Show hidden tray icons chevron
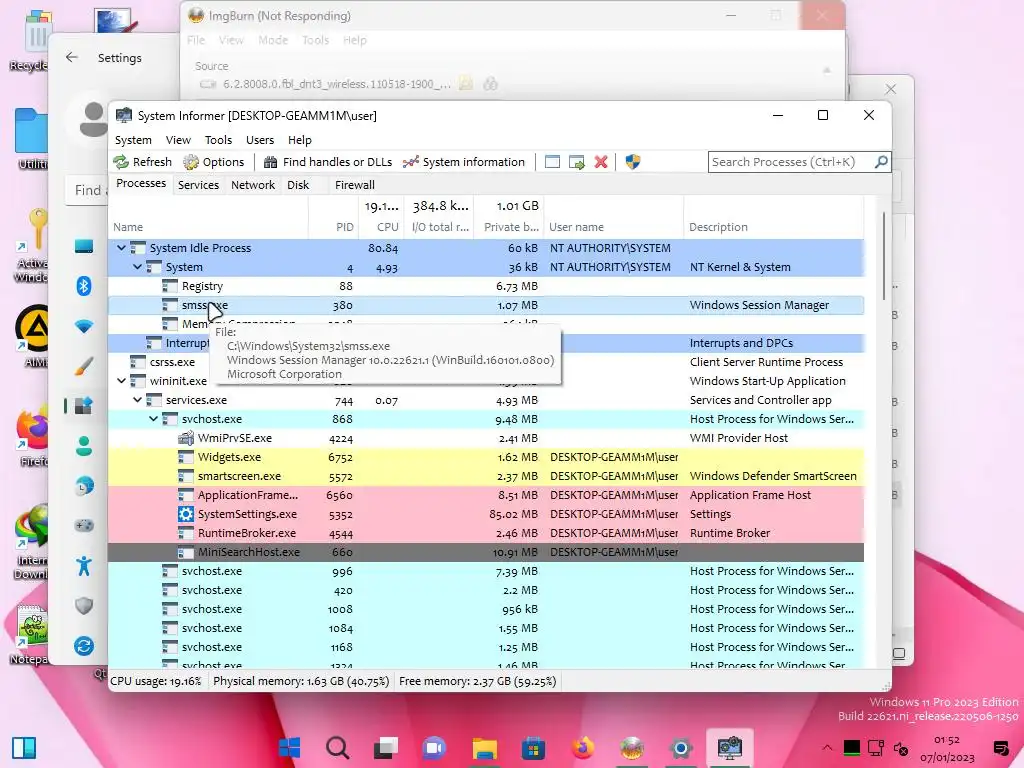This screenshot has height=768, width=1024. pos(827,748)
